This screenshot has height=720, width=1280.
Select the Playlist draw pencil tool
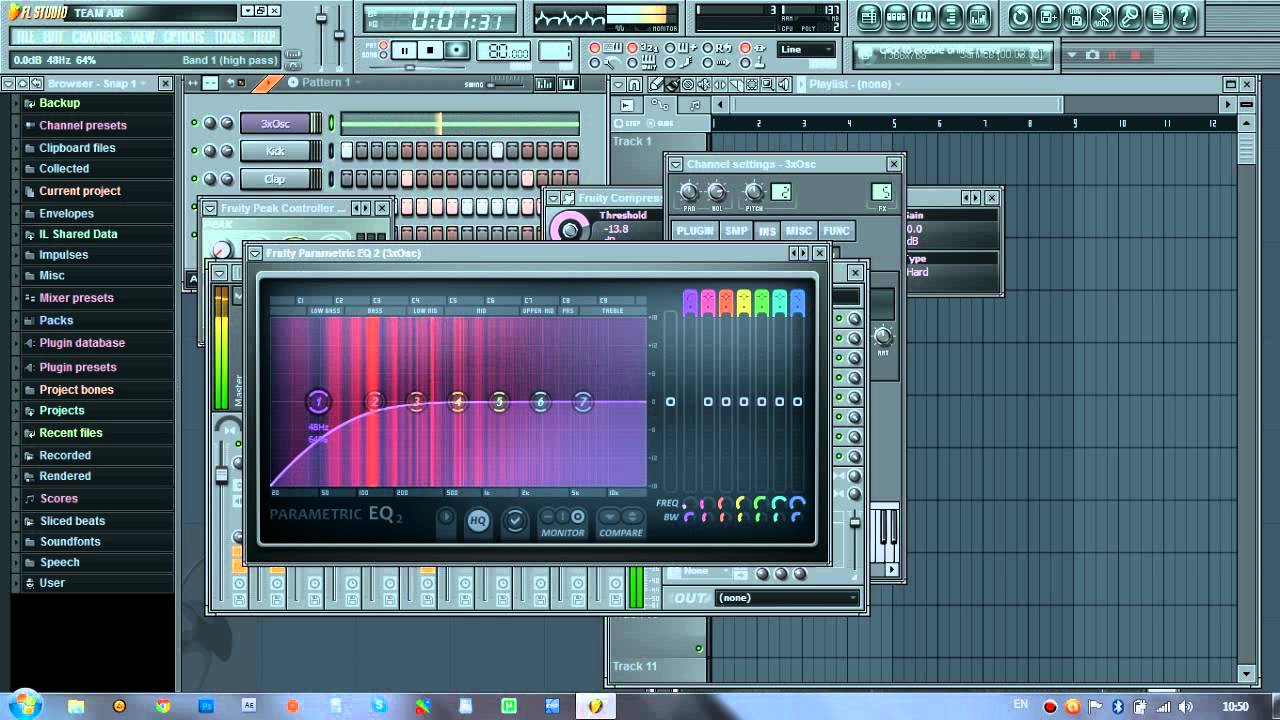pos(655,84)
